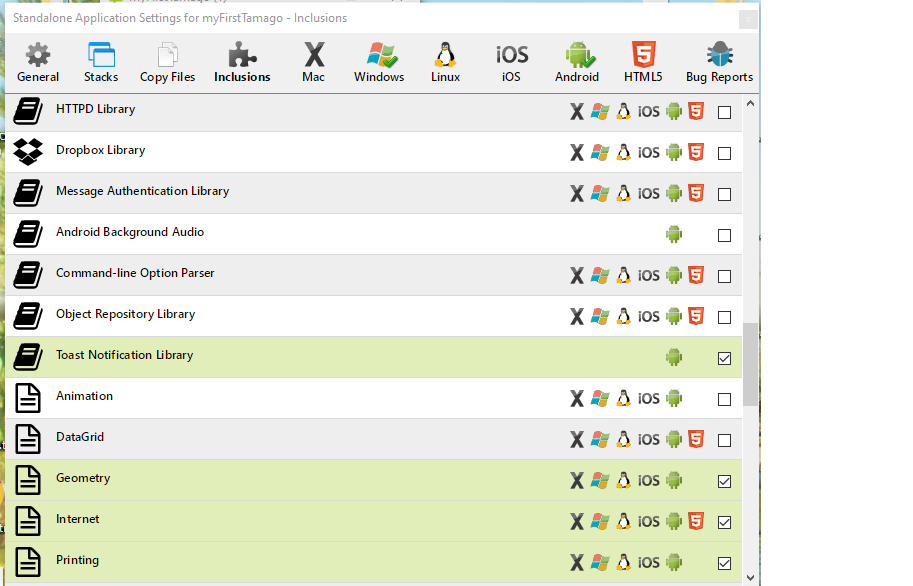Open the HTML5 settings pane

click(x=643, y=62)
